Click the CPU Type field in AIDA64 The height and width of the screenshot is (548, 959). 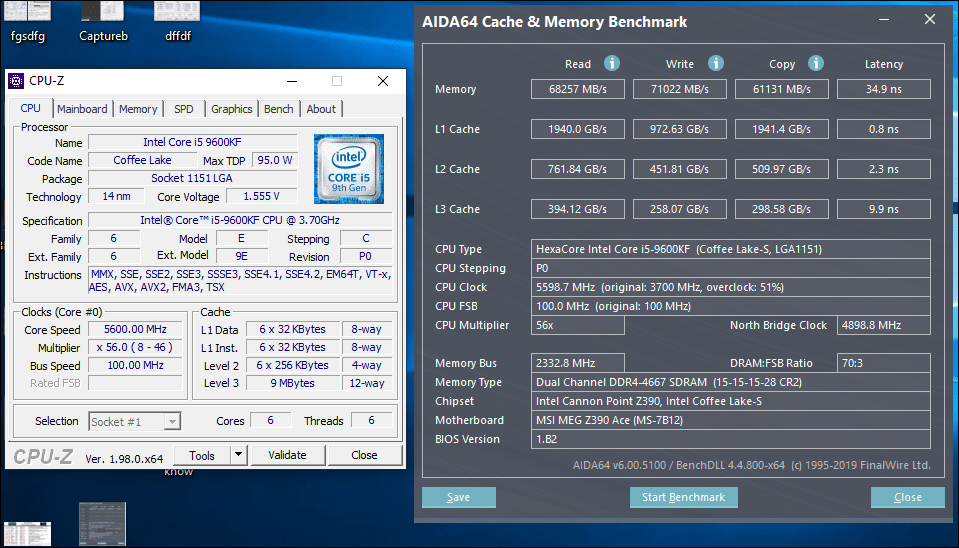click(731, 249)
